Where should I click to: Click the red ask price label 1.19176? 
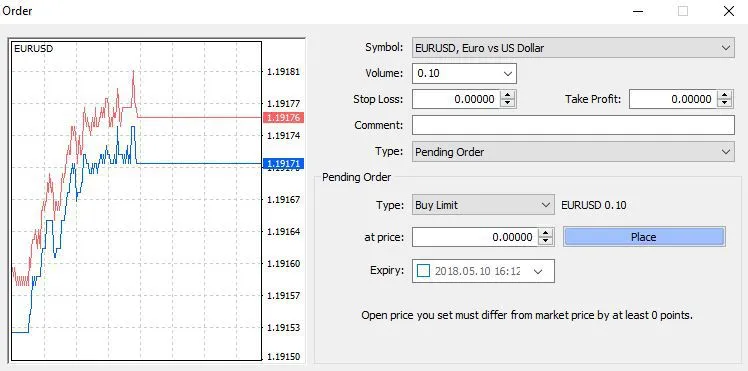click(x=283, y=117)
